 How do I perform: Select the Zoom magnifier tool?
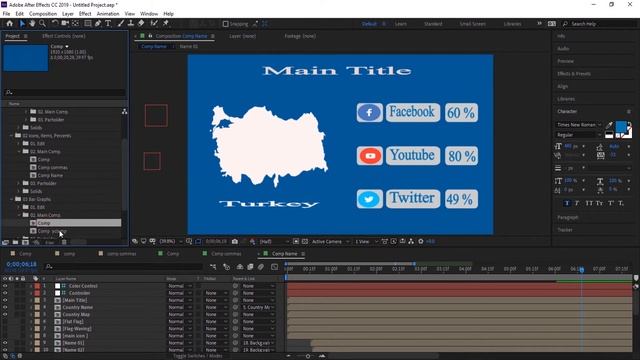pos(42,24)
